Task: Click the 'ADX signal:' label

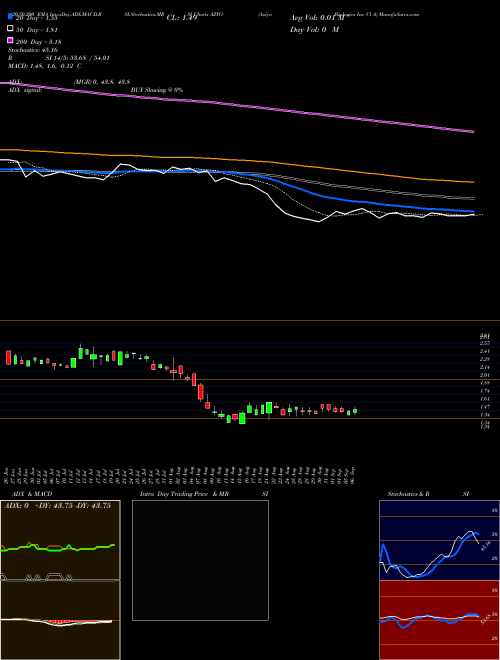Action: point(25,90)
